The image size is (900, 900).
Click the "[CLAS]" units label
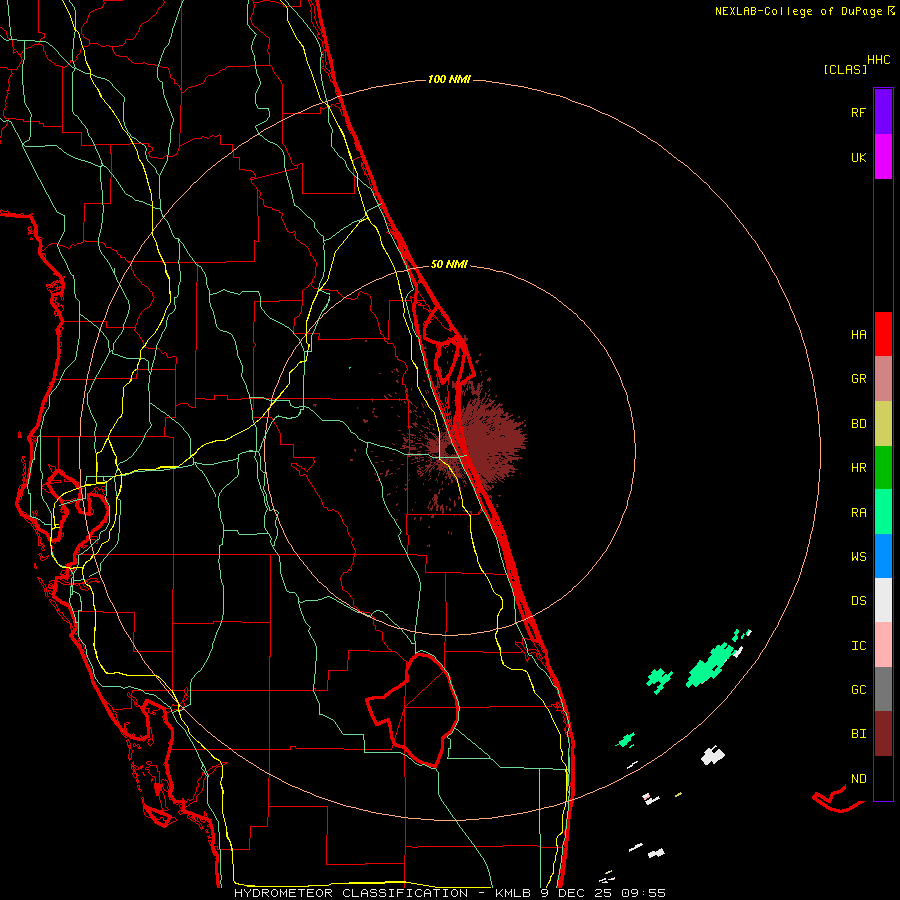[x=845, y=70]
